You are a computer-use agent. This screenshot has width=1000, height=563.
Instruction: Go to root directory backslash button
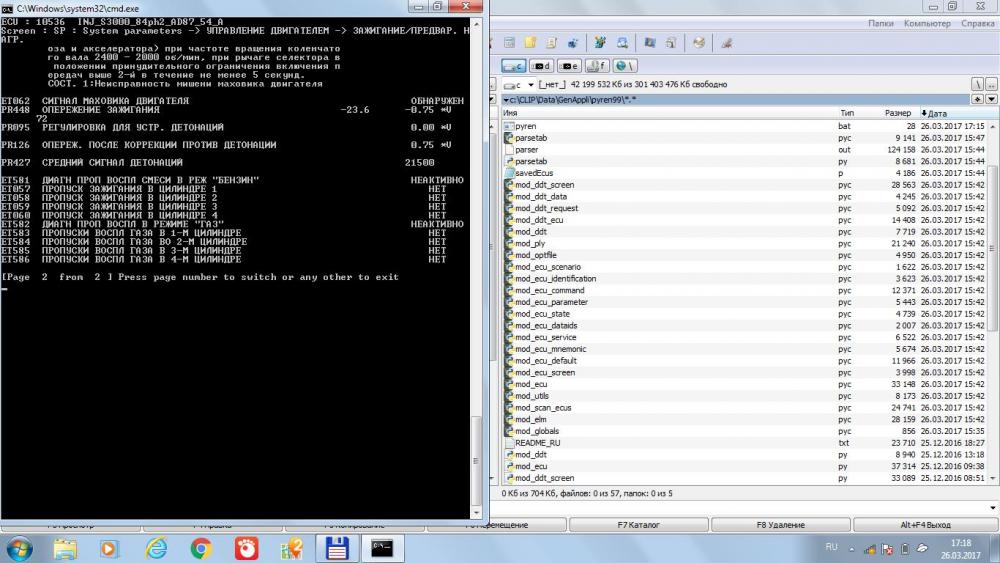pos(978,84)
